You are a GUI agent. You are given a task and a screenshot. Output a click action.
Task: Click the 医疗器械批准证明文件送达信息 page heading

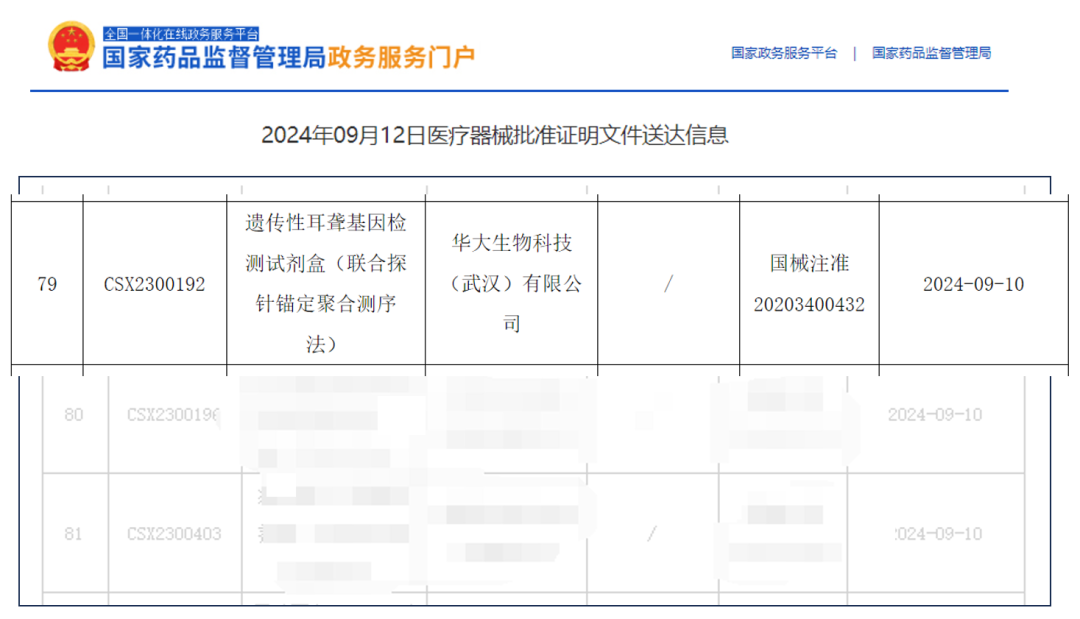click(x=495, y=135)
